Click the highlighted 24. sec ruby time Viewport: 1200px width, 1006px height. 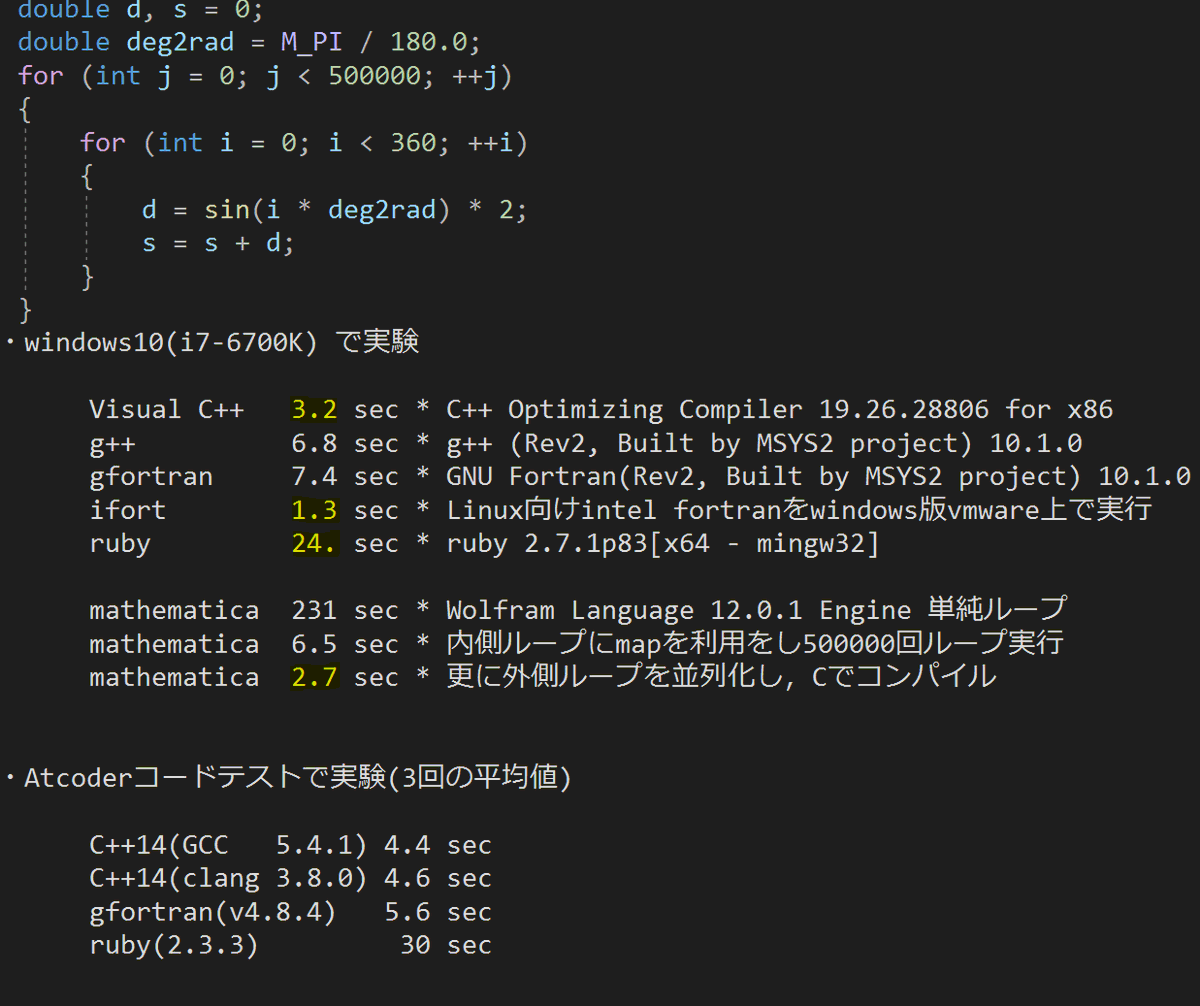pyautogui.click(x=314, y=543)
